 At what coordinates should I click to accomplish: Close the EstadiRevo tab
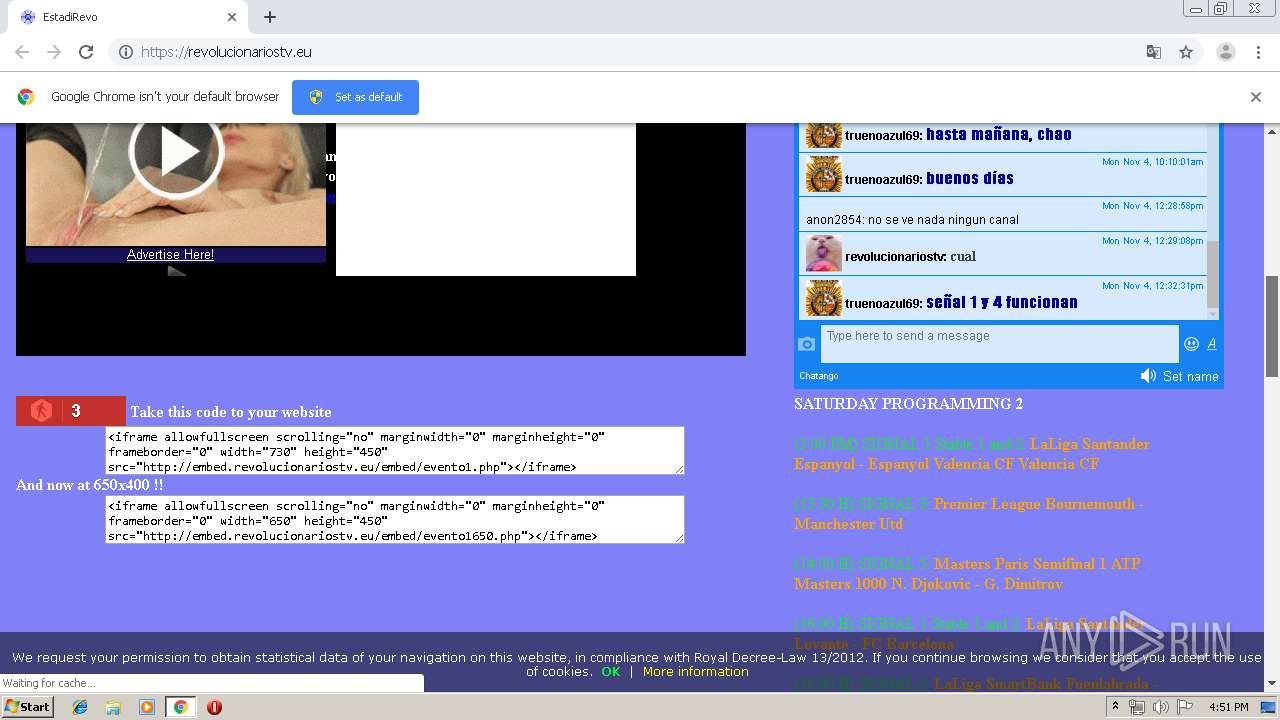pos(232,17)
